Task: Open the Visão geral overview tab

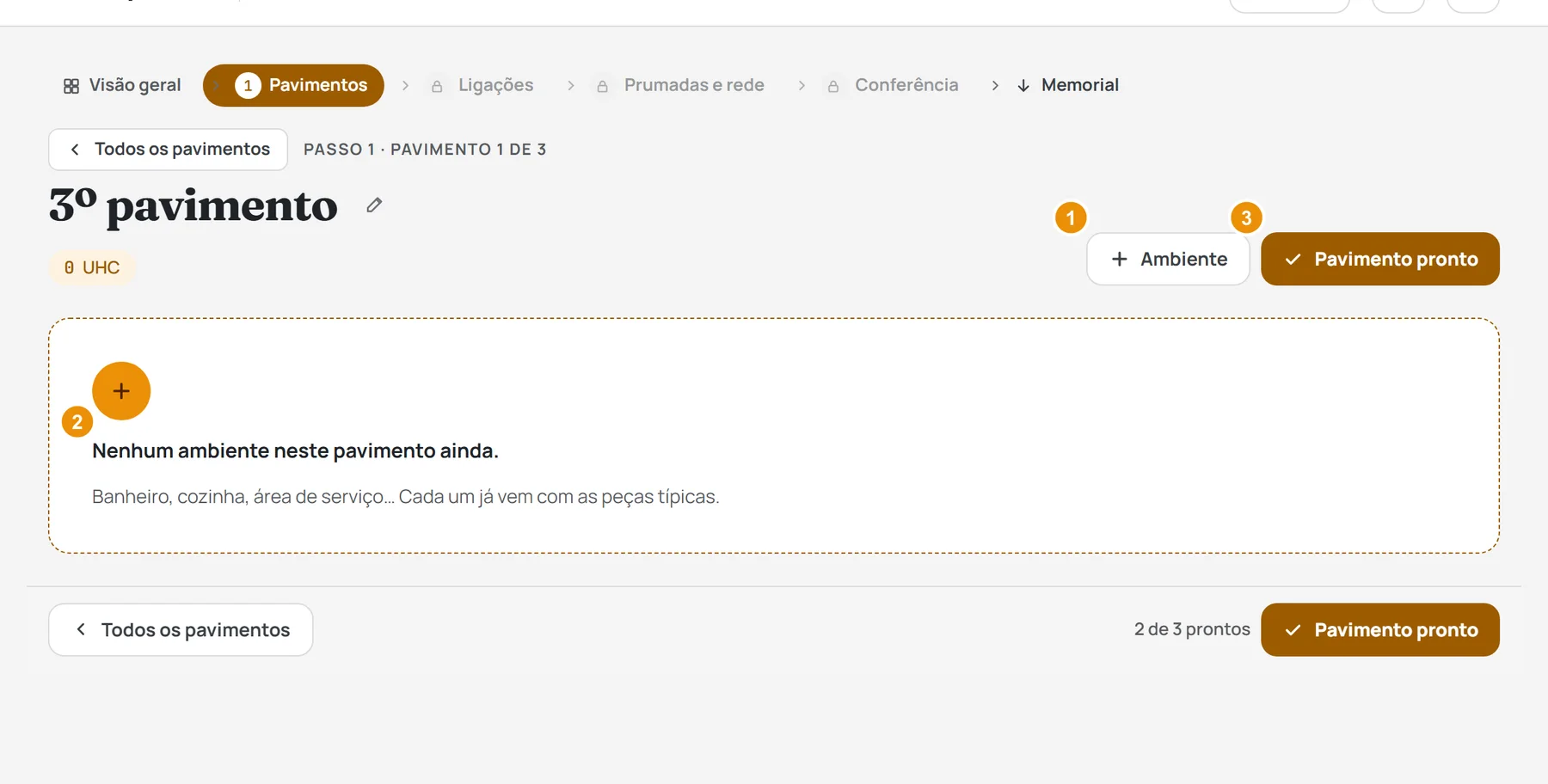Action: 122,85
